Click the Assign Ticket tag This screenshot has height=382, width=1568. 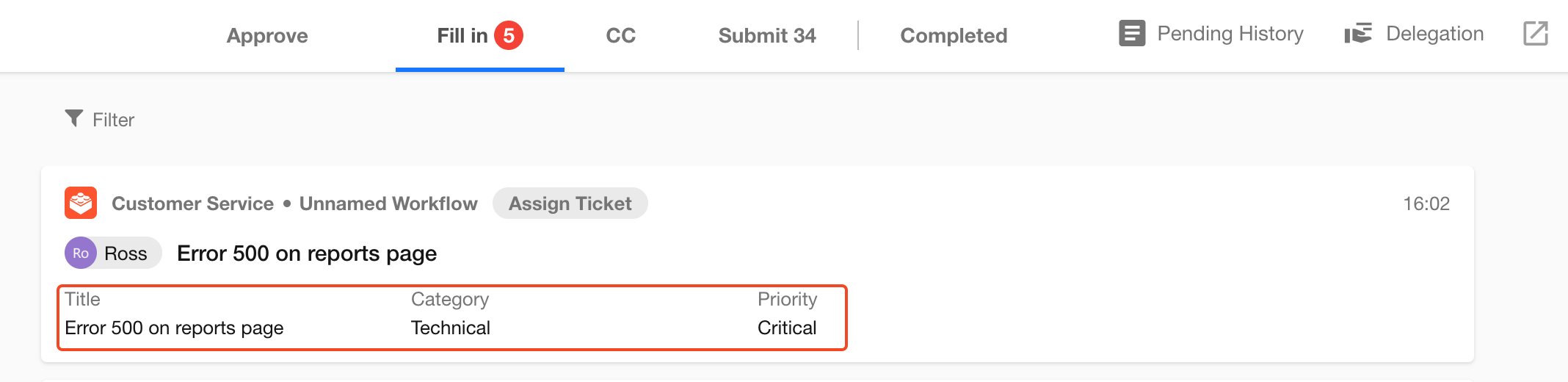(570, 203)
